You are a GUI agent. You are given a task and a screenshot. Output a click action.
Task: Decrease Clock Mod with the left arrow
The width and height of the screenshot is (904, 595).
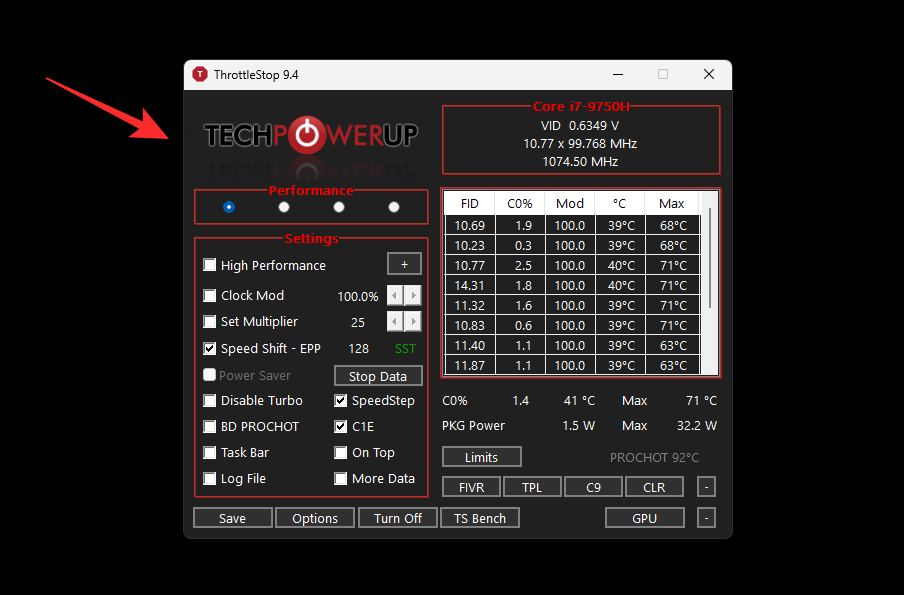394,295
